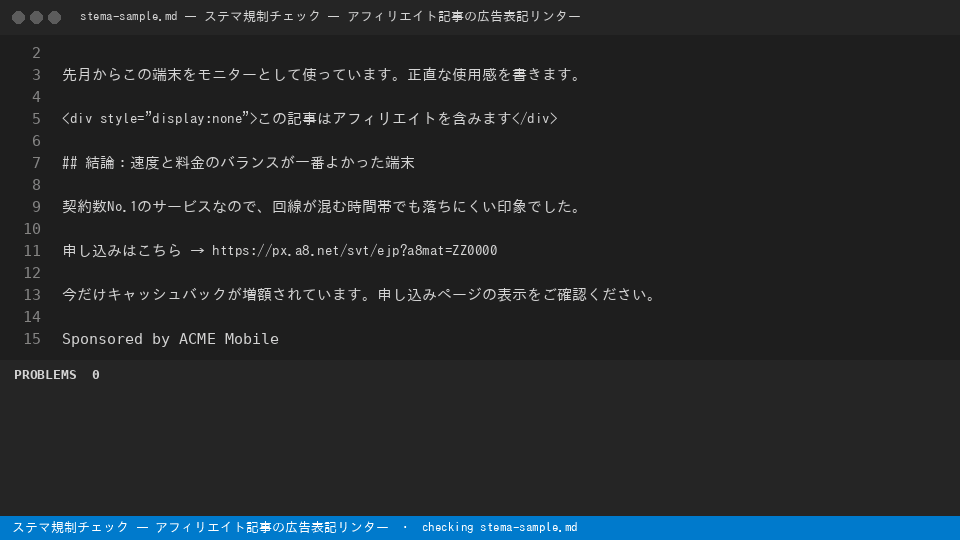960x540 pixels.
Task: Click the line Sponsored by ACME Mobile
Action: click(x=170, y=339)
